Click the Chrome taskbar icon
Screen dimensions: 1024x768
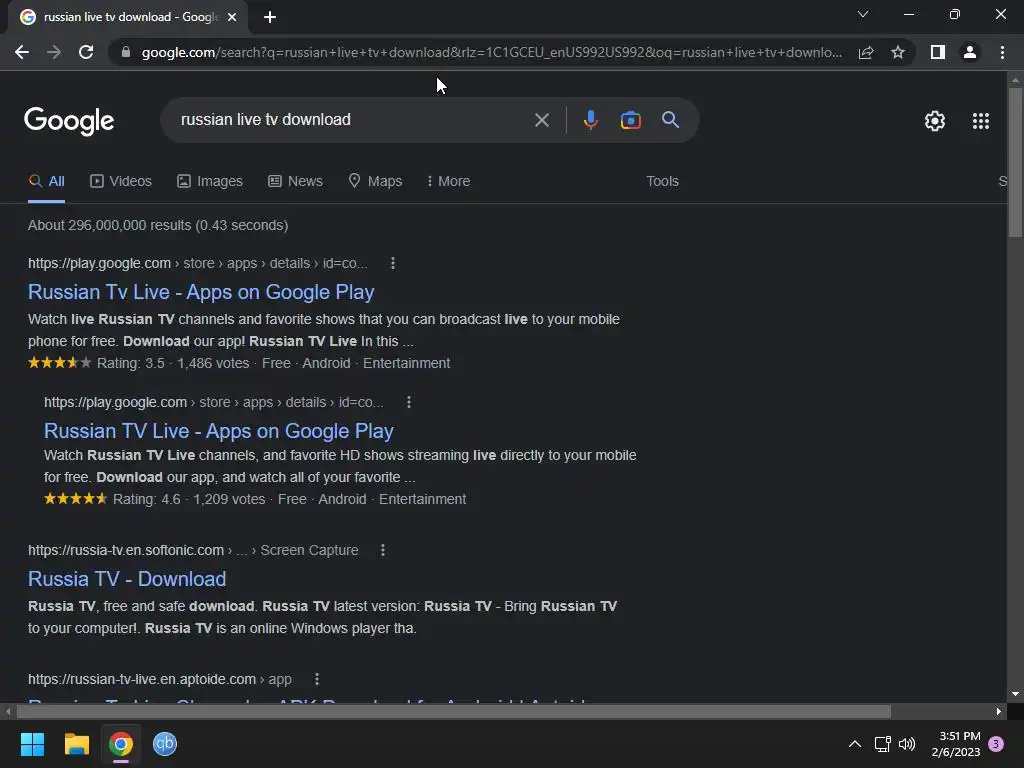121,744
